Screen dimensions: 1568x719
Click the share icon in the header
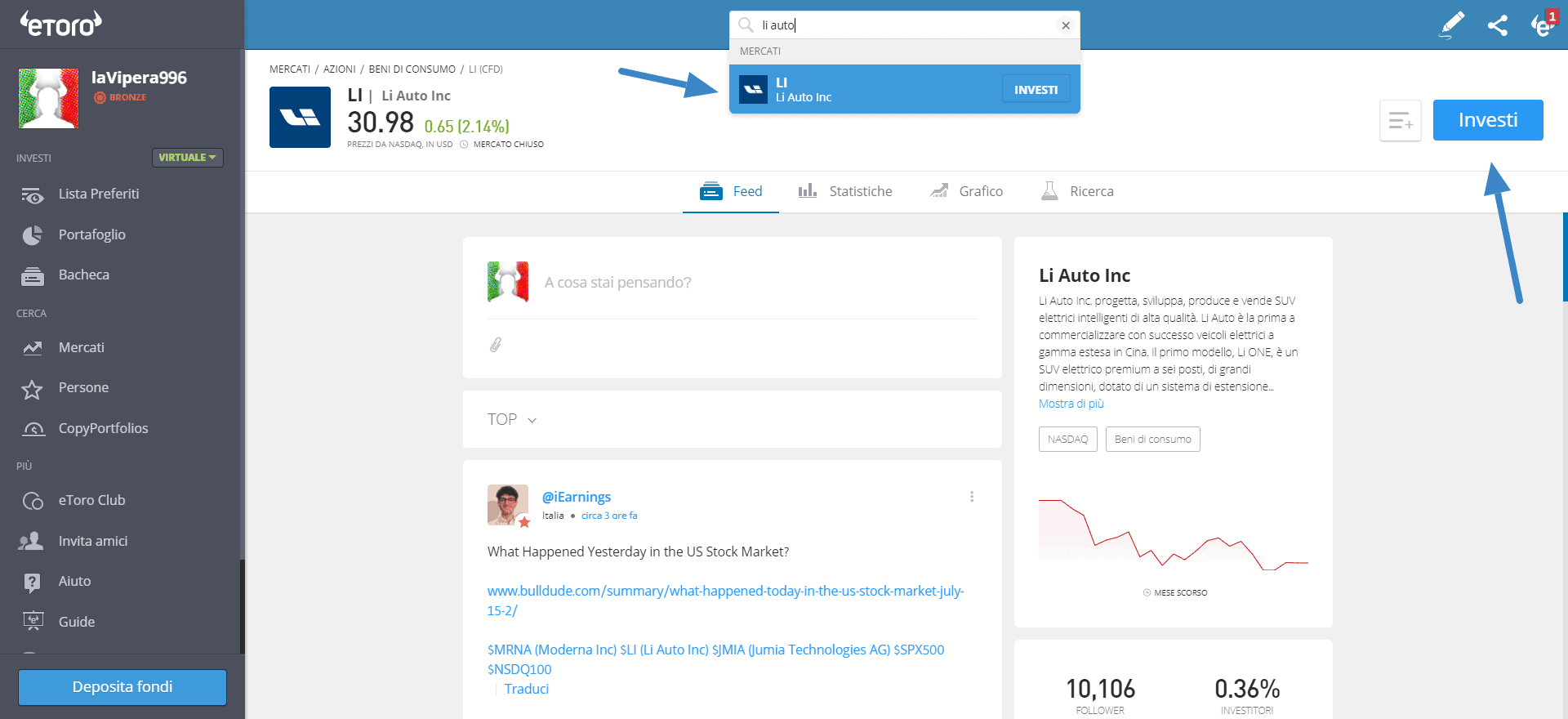click(x=1497, y=25)
